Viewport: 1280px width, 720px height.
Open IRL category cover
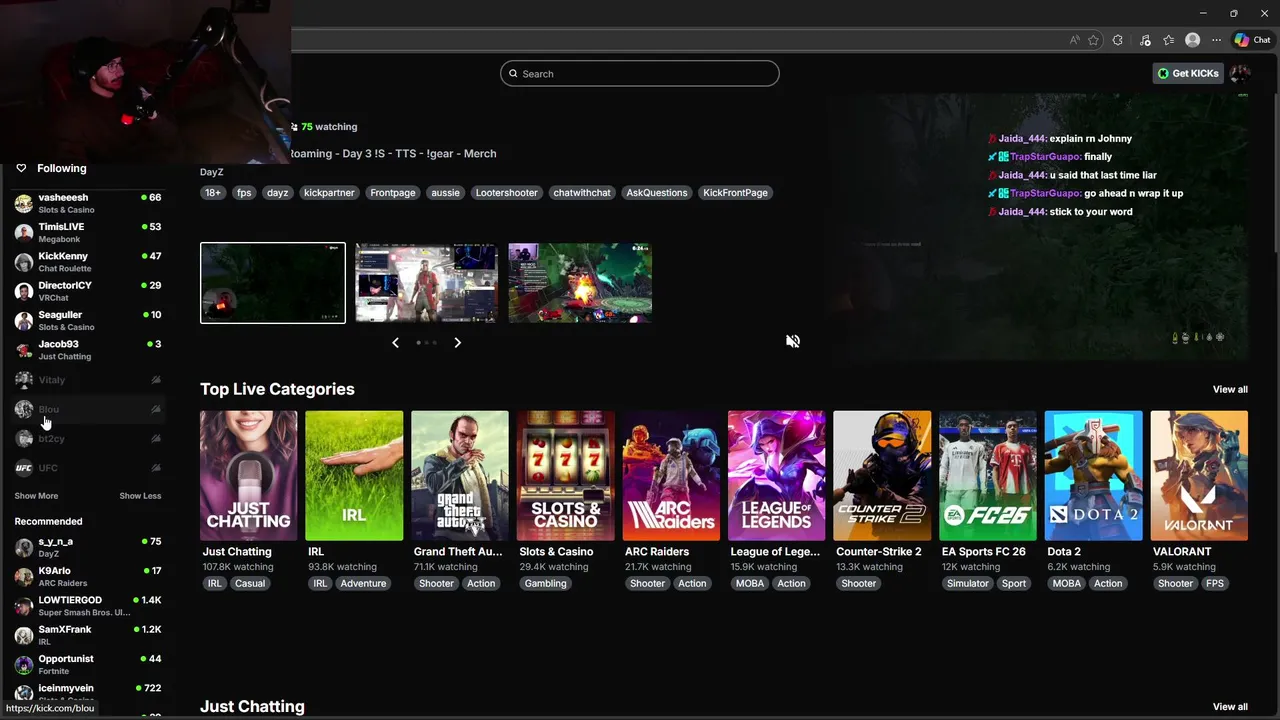point(354,475)
